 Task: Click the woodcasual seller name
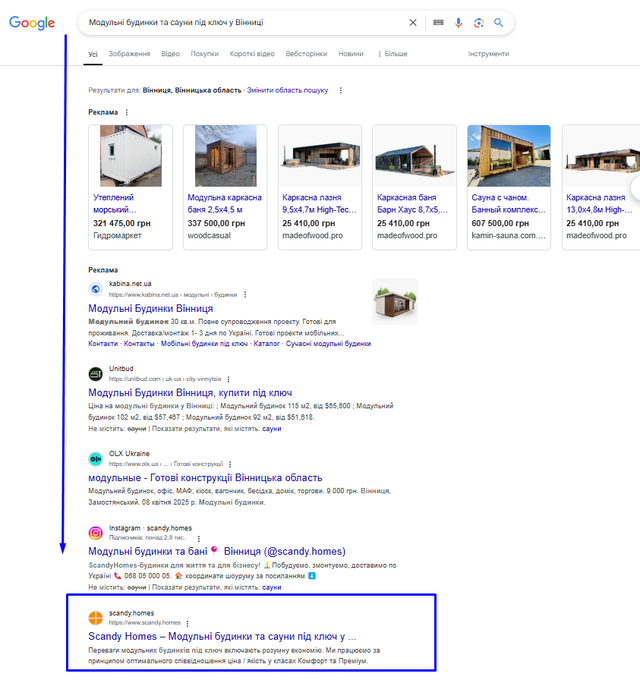[x=209, y=235]
